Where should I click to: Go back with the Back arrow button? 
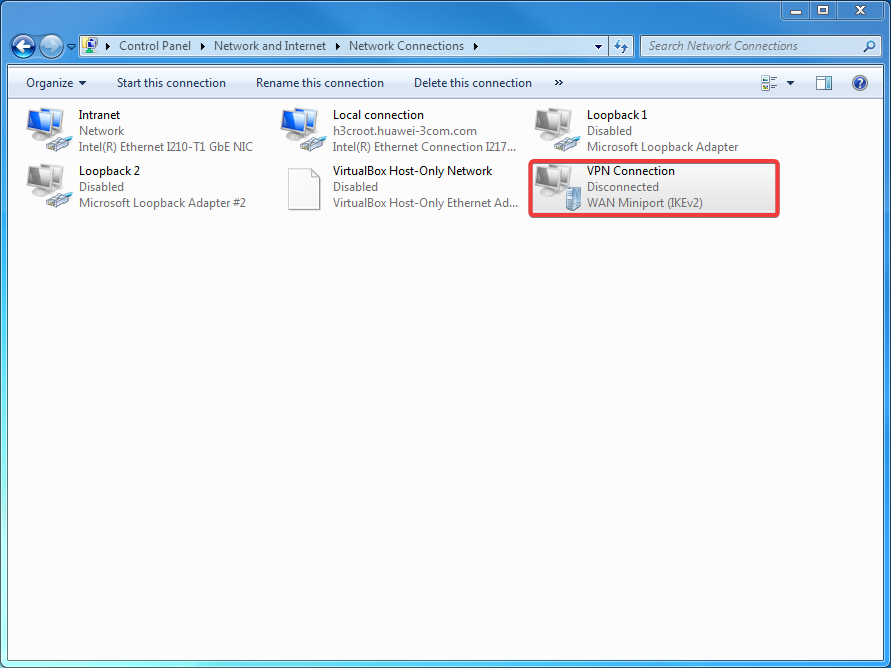click(23, 47)
